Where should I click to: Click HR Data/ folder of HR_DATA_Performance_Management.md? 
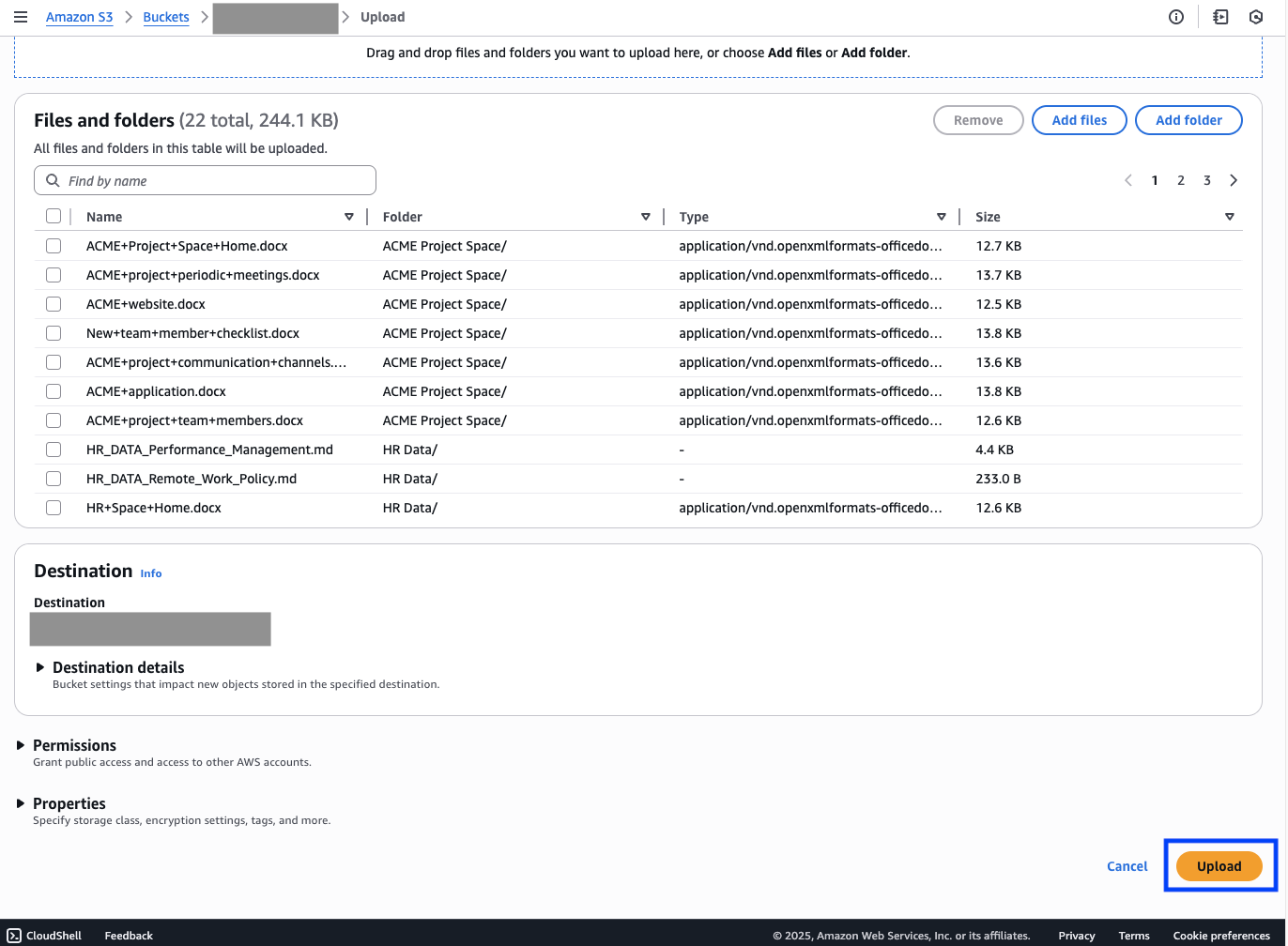pyautogui.click(x=410, y=450)
